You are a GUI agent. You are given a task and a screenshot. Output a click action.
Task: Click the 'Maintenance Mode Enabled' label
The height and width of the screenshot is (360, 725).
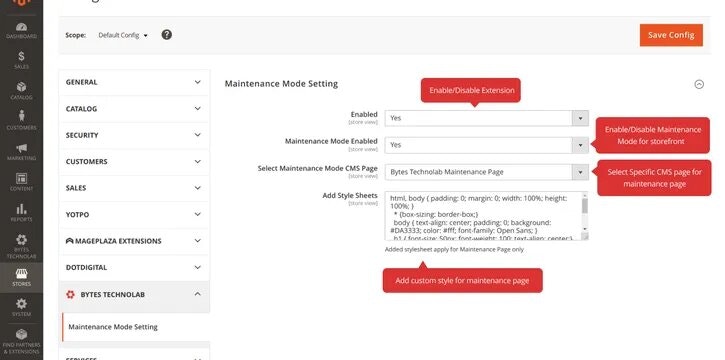tap(331, 141)
